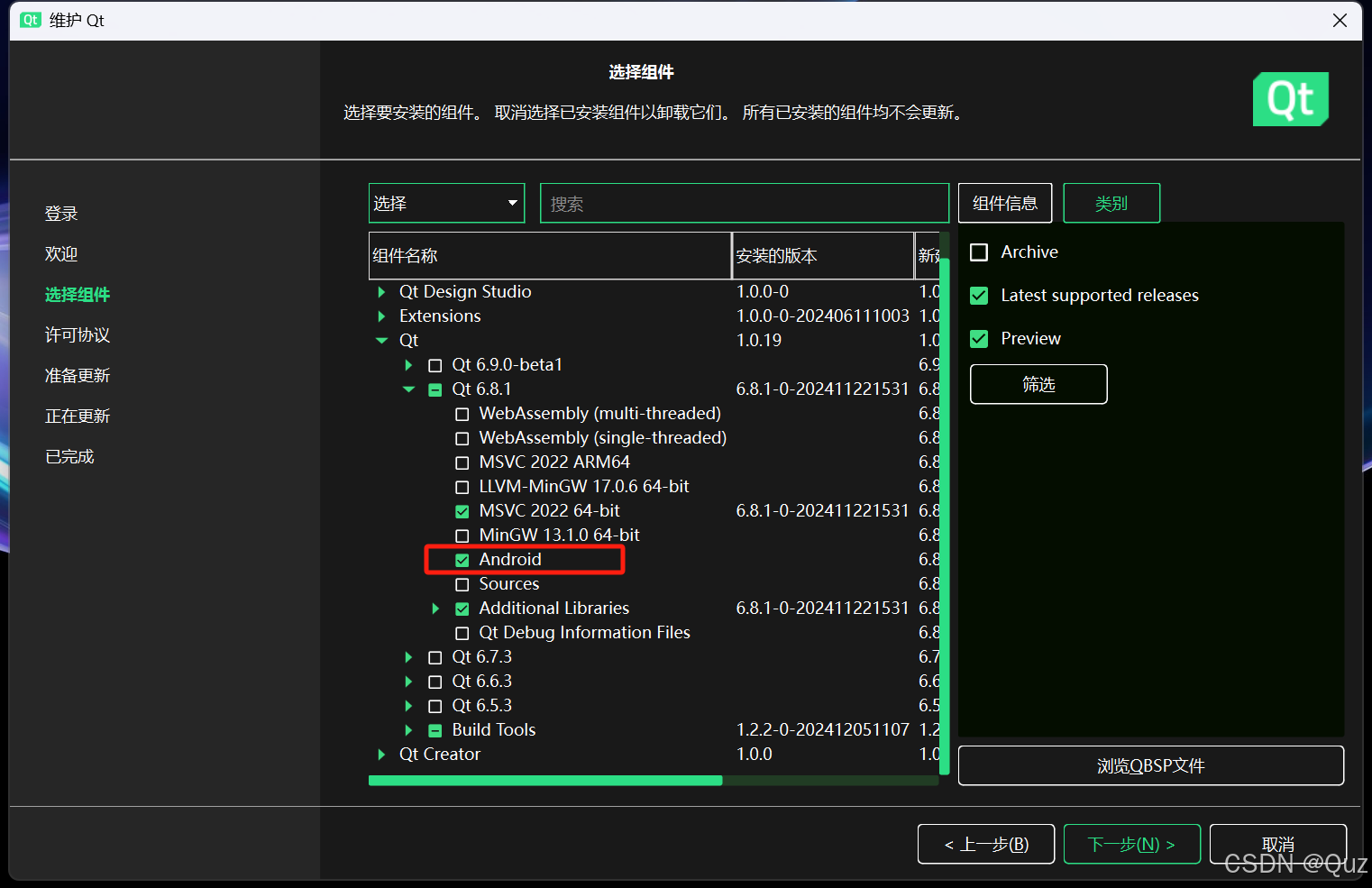This screenshot has width=1372, height=888.
Task: Switch to the 类别 tab
Action: click(x=1111, y=203)
